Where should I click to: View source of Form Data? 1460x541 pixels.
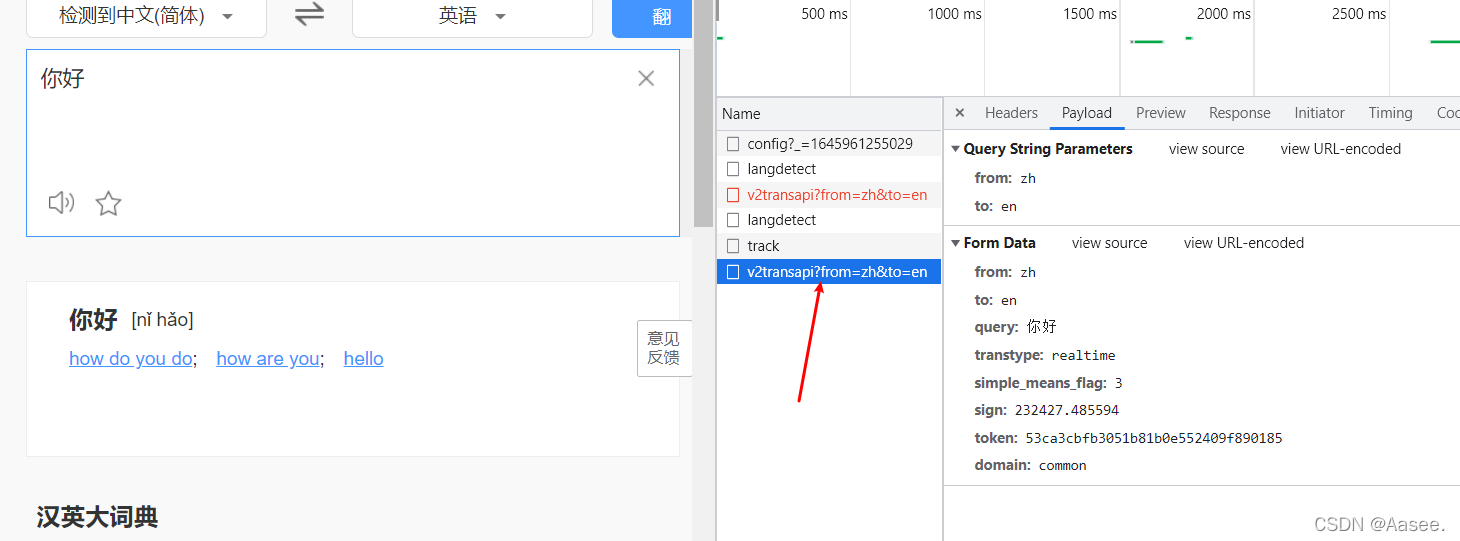coord(1109,243)
